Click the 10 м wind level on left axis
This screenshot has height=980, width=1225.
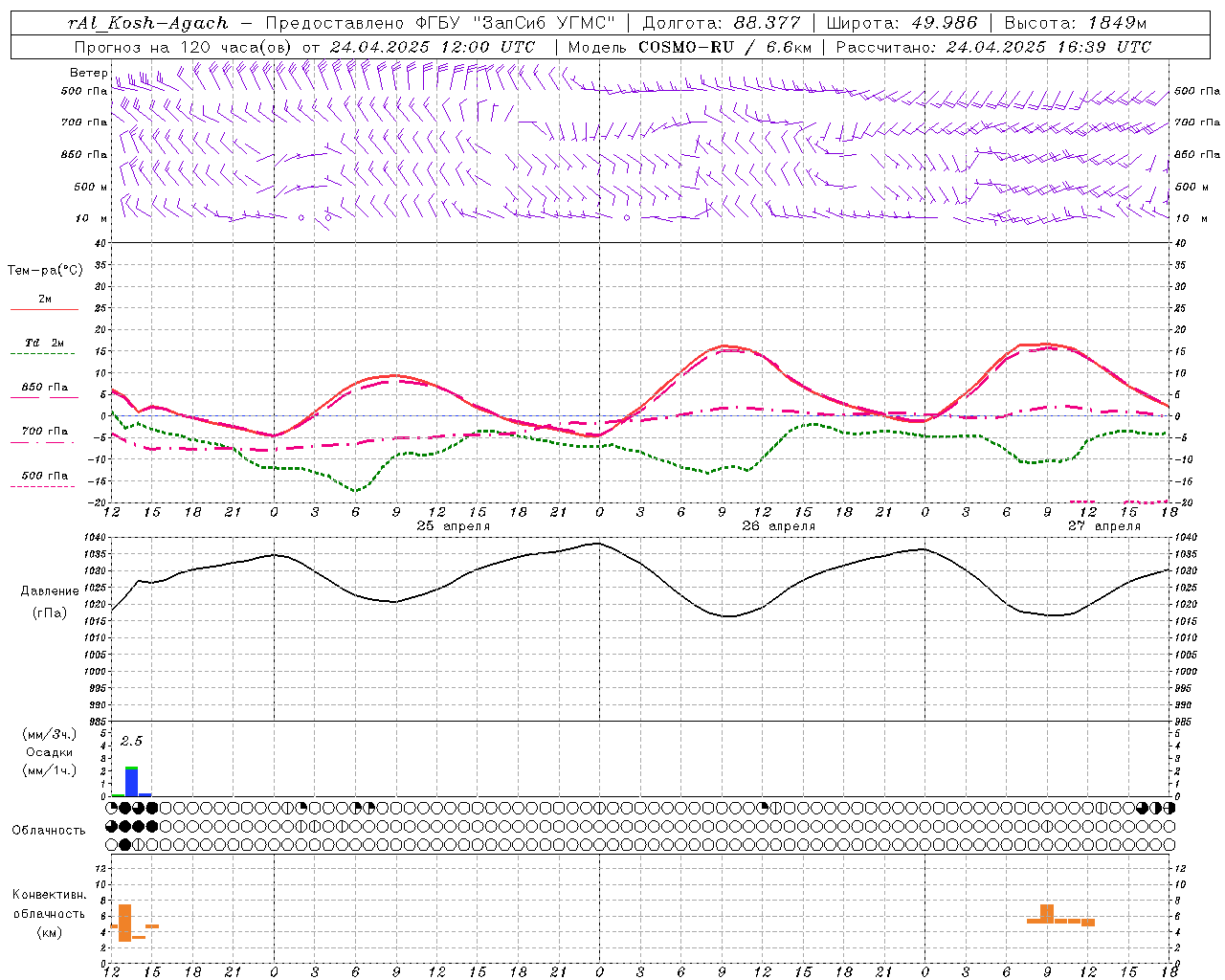[x=92, y=218]
